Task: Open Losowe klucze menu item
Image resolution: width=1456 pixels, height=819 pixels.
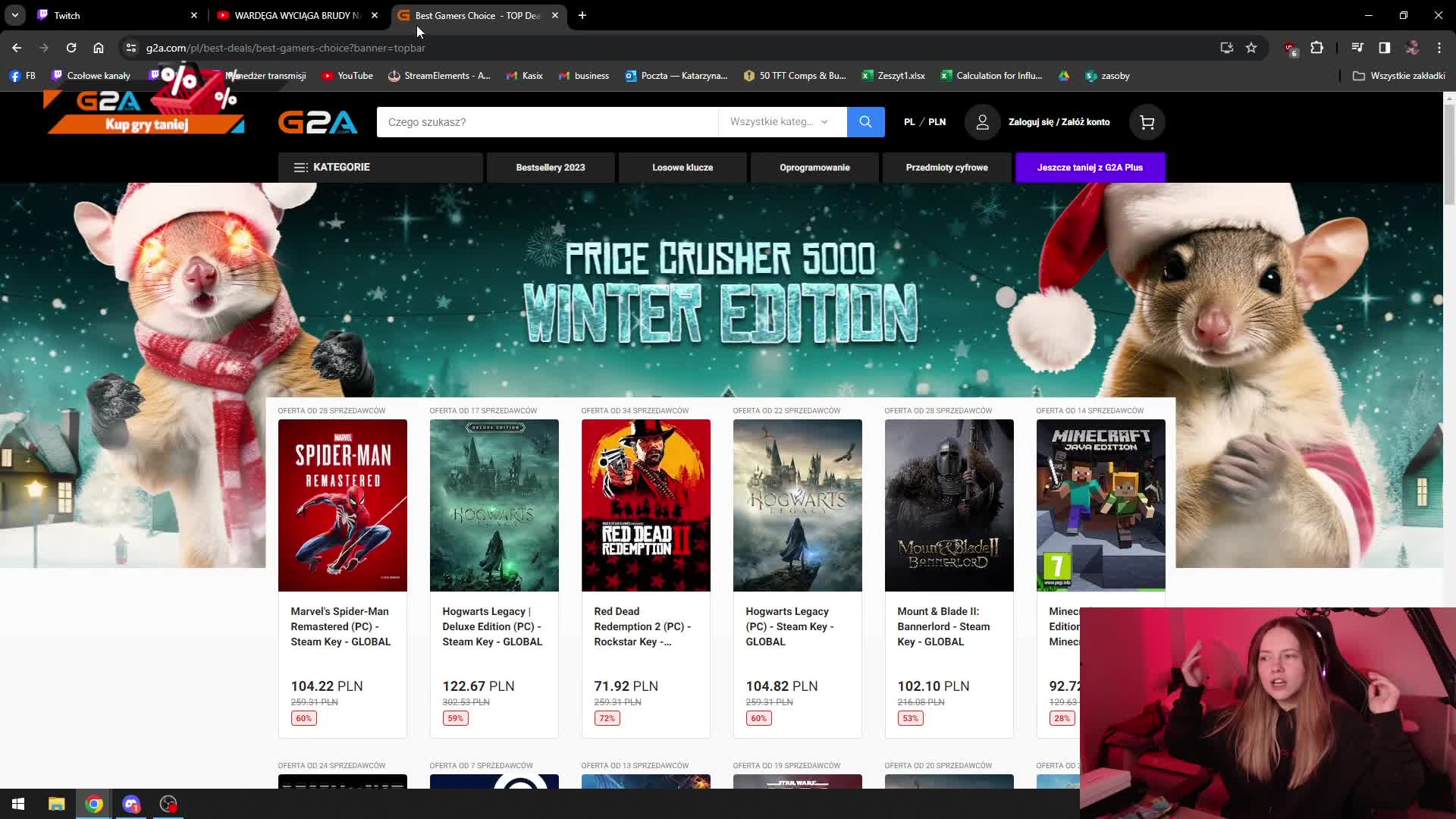Action: click(x=682, y=168)
